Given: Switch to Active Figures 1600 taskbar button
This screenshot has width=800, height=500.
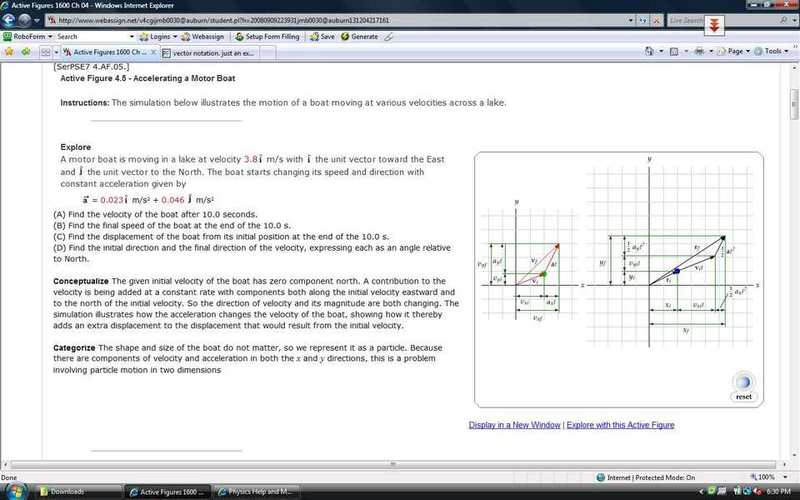Looking at the screenshot, I should coord(168,492).
